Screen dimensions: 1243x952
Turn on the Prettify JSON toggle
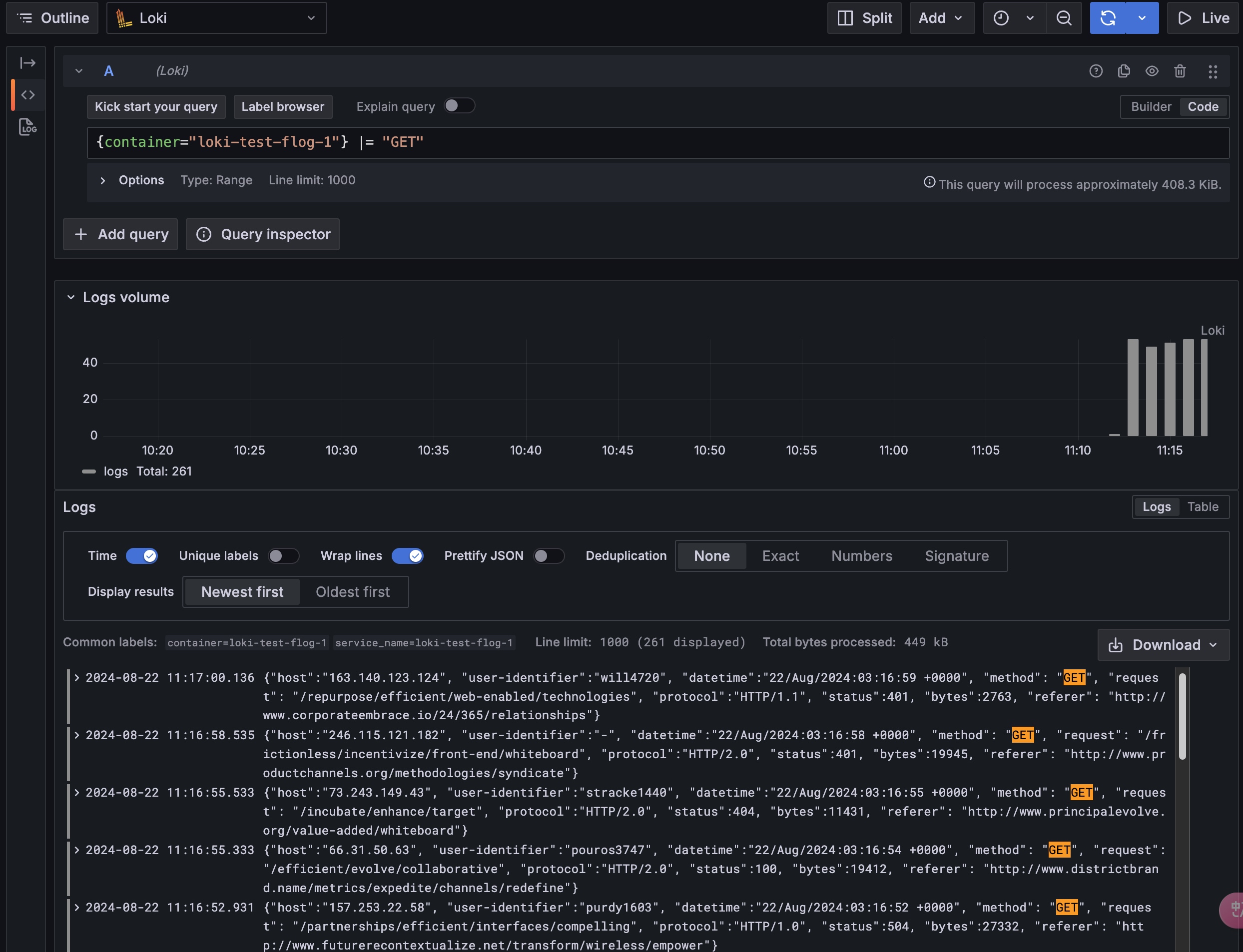tap(548, 555)
